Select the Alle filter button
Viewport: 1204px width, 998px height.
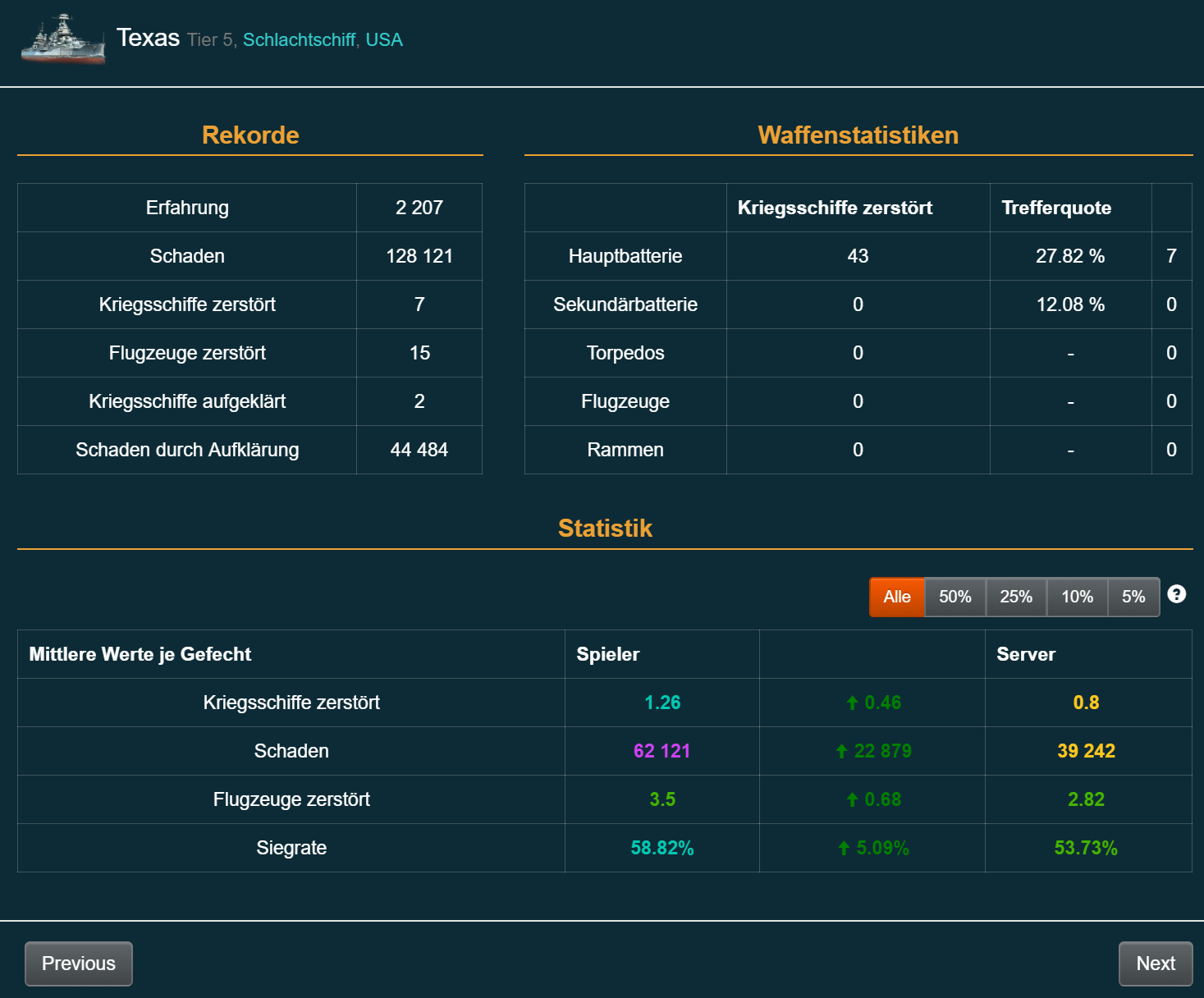click(897, 597)
